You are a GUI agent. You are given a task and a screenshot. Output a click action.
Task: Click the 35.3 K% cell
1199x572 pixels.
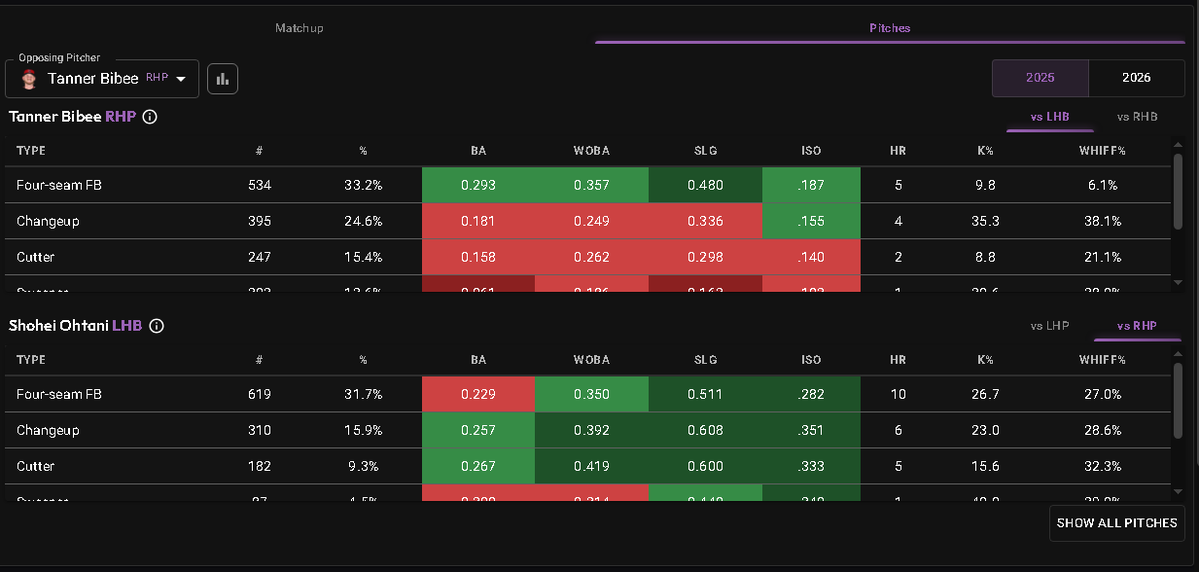(x=984, y=221)
